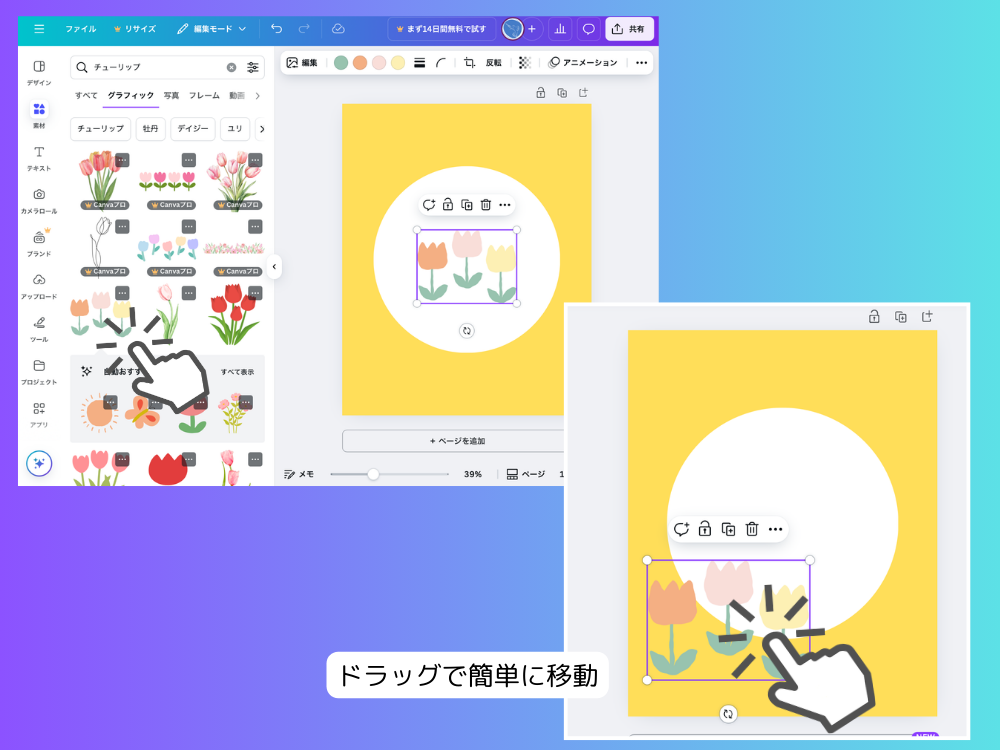Collapse the side panel with chevron
Image resolution: width=1000 pixels, height=750 pixels.
point(274,267)
